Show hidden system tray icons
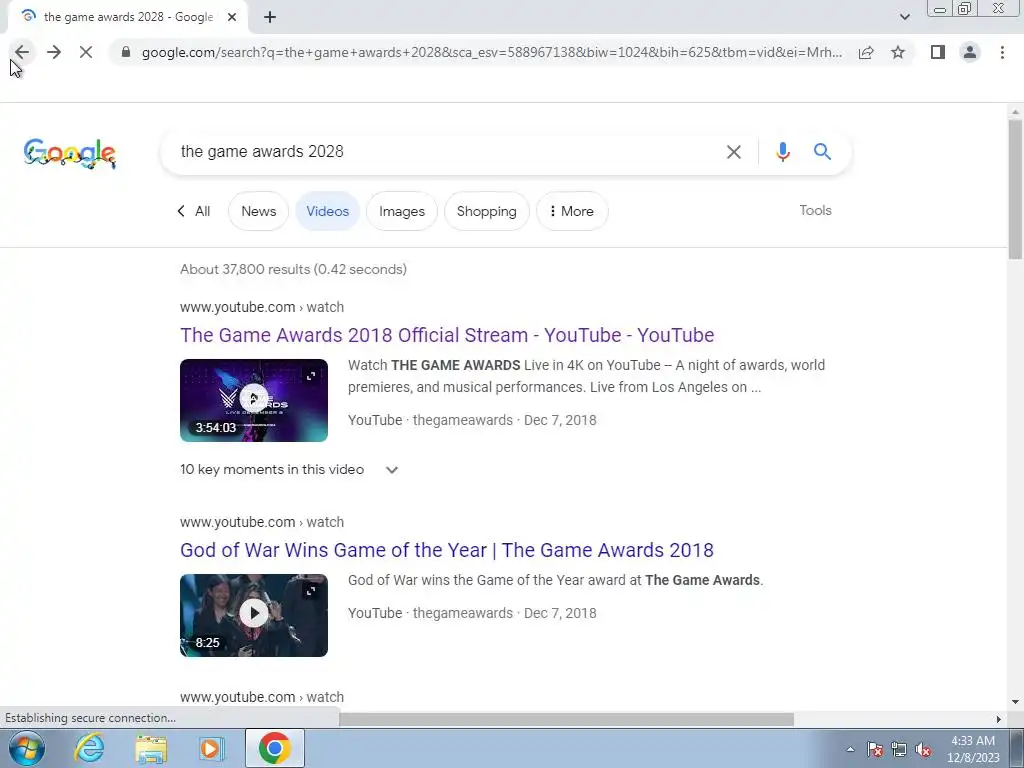 tap(850, 749)
